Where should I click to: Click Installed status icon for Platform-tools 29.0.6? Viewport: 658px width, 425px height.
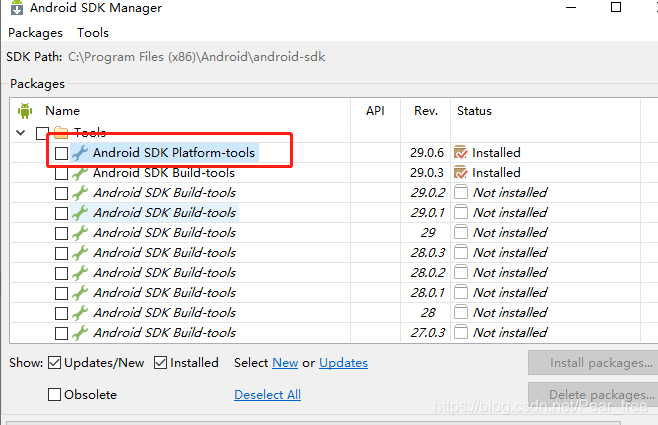point(461,152)
